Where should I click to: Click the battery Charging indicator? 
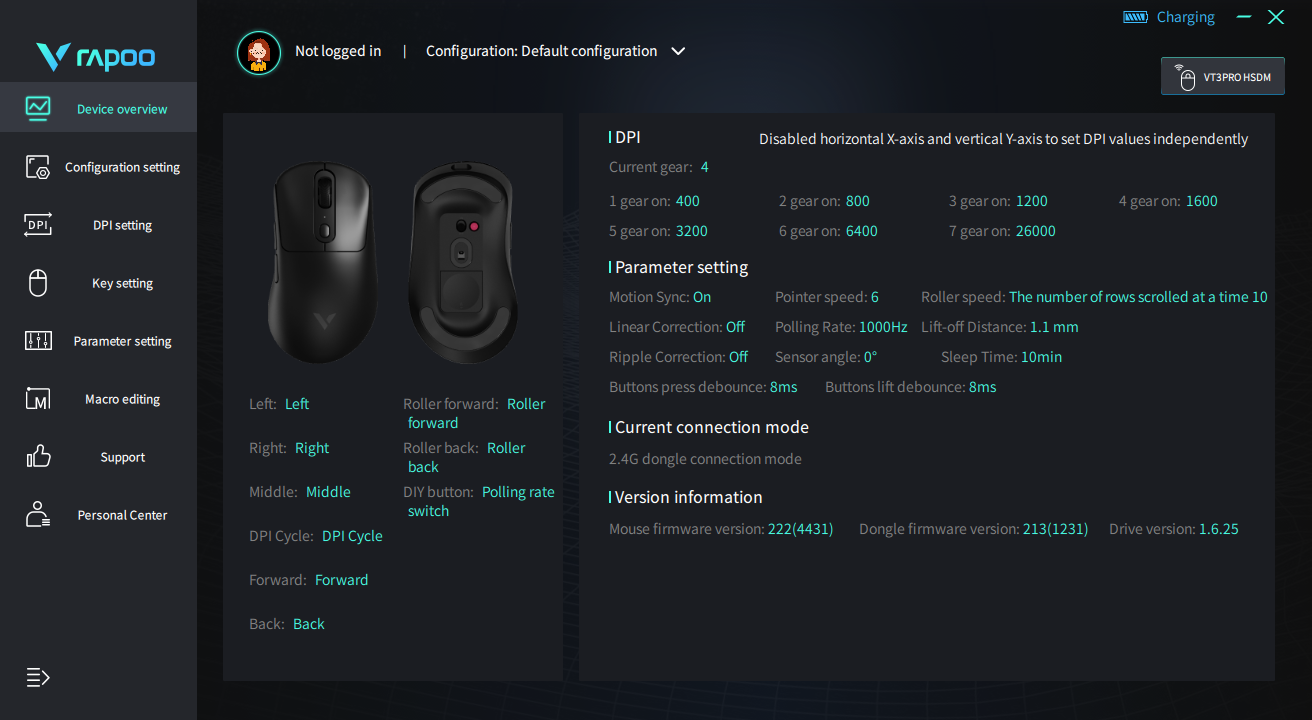tap(1169, 17)
